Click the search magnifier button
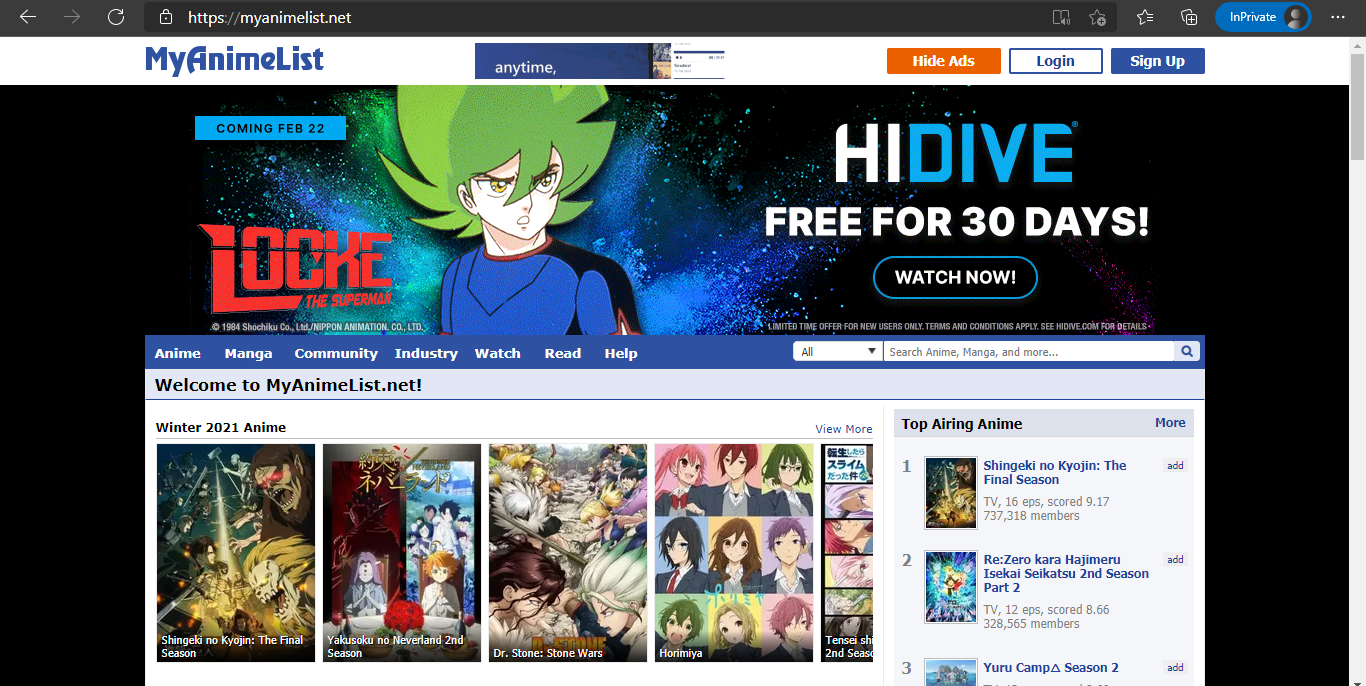This screenshot has width=1366, height=686. click(1186, 352)
